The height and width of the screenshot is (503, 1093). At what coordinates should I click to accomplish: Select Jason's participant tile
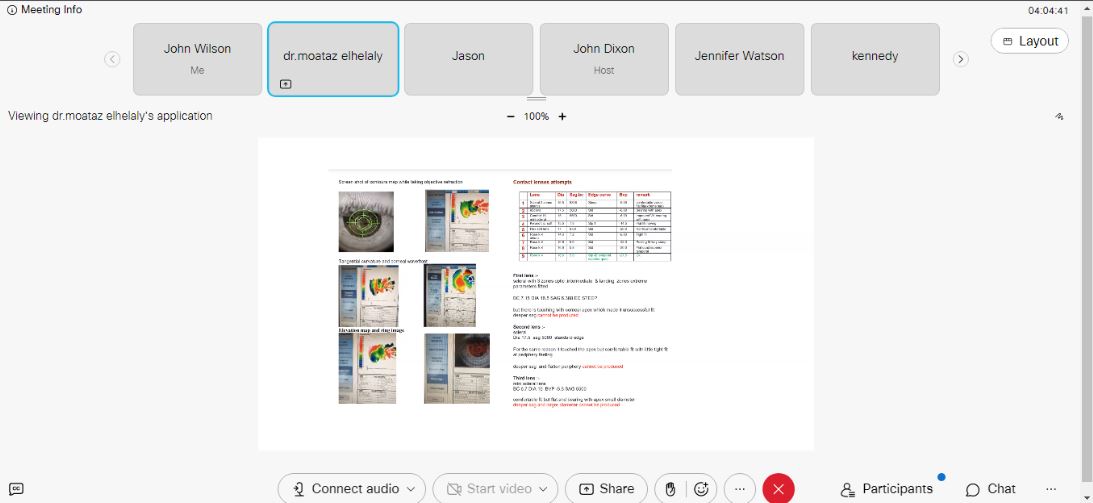468,59
